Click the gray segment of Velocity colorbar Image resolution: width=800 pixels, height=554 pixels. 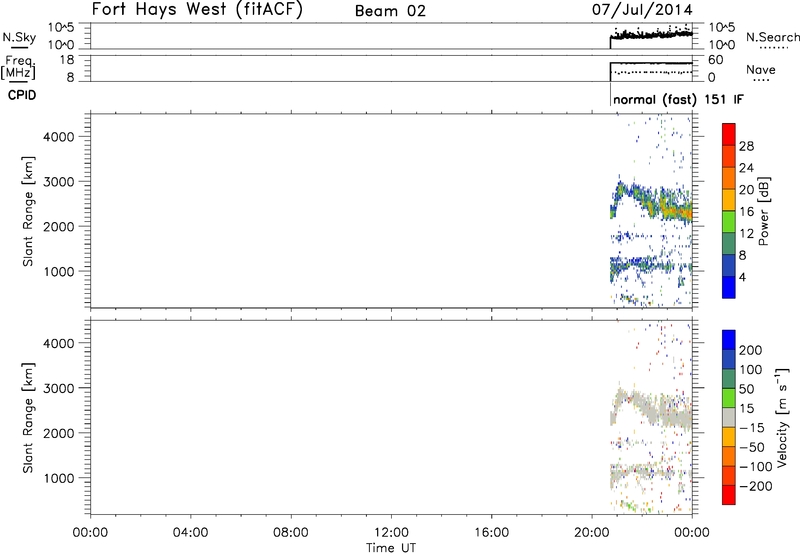(x=729, y=418)
